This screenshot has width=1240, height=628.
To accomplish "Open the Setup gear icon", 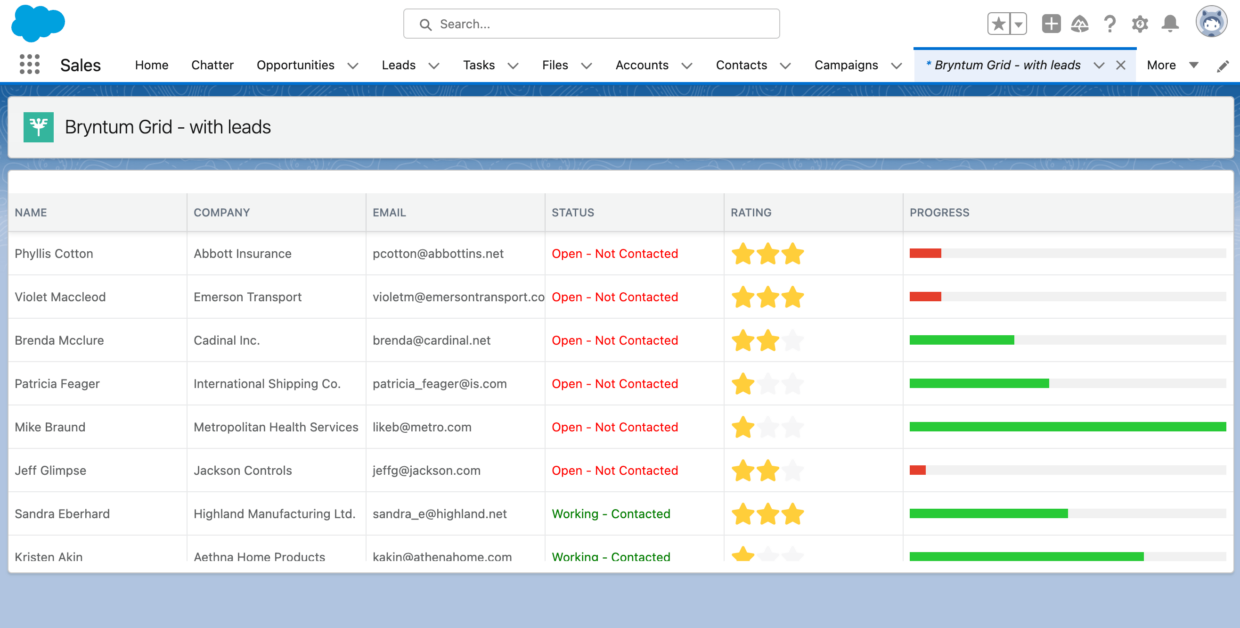I will [1140, 24].
